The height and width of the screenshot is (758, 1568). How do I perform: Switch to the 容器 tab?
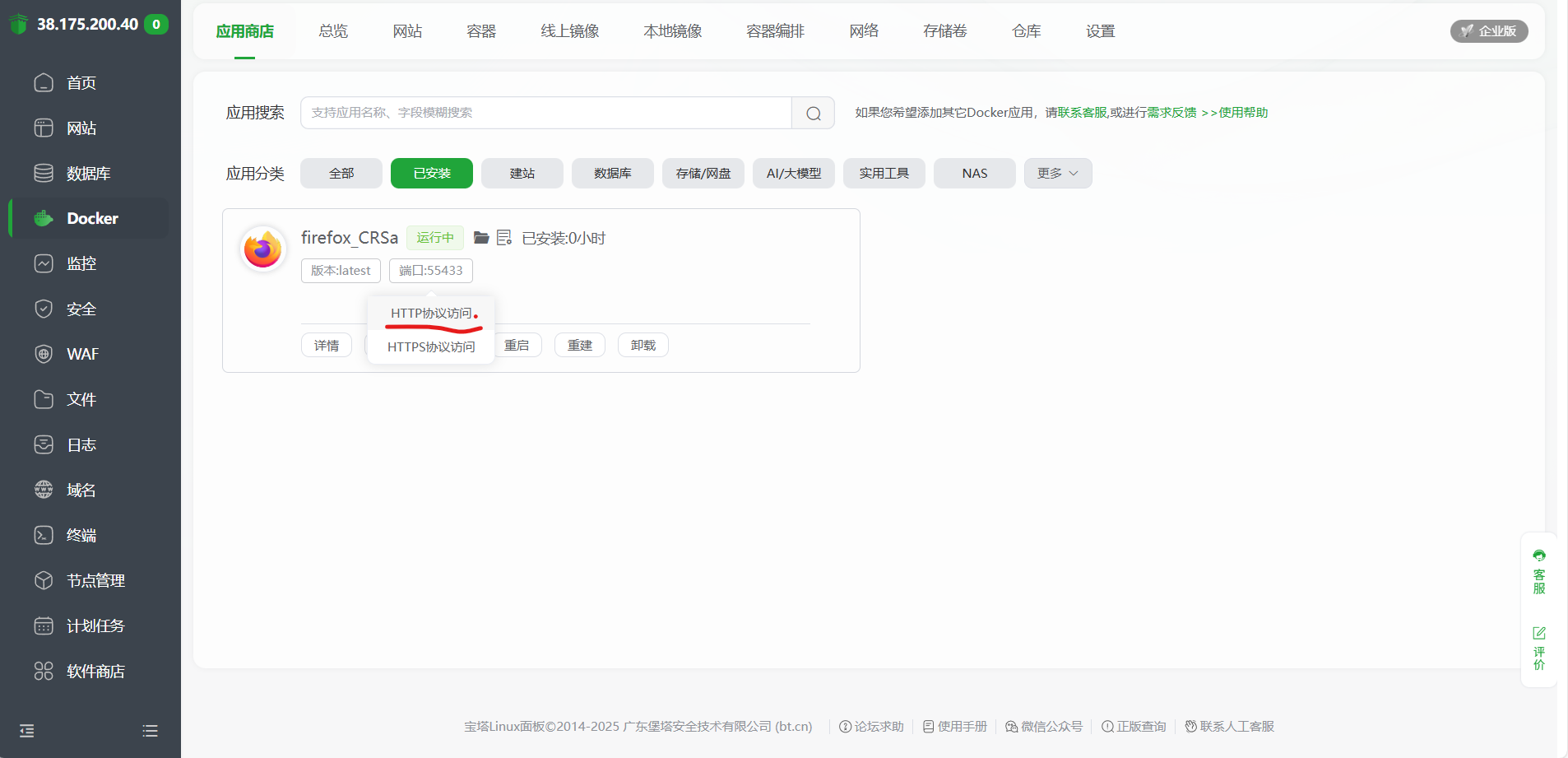(481, 31)
